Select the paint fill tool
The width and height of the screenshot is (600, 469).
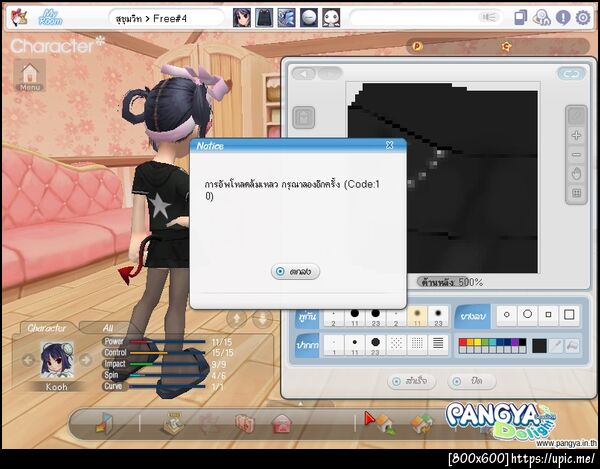(x=572, y=346)
